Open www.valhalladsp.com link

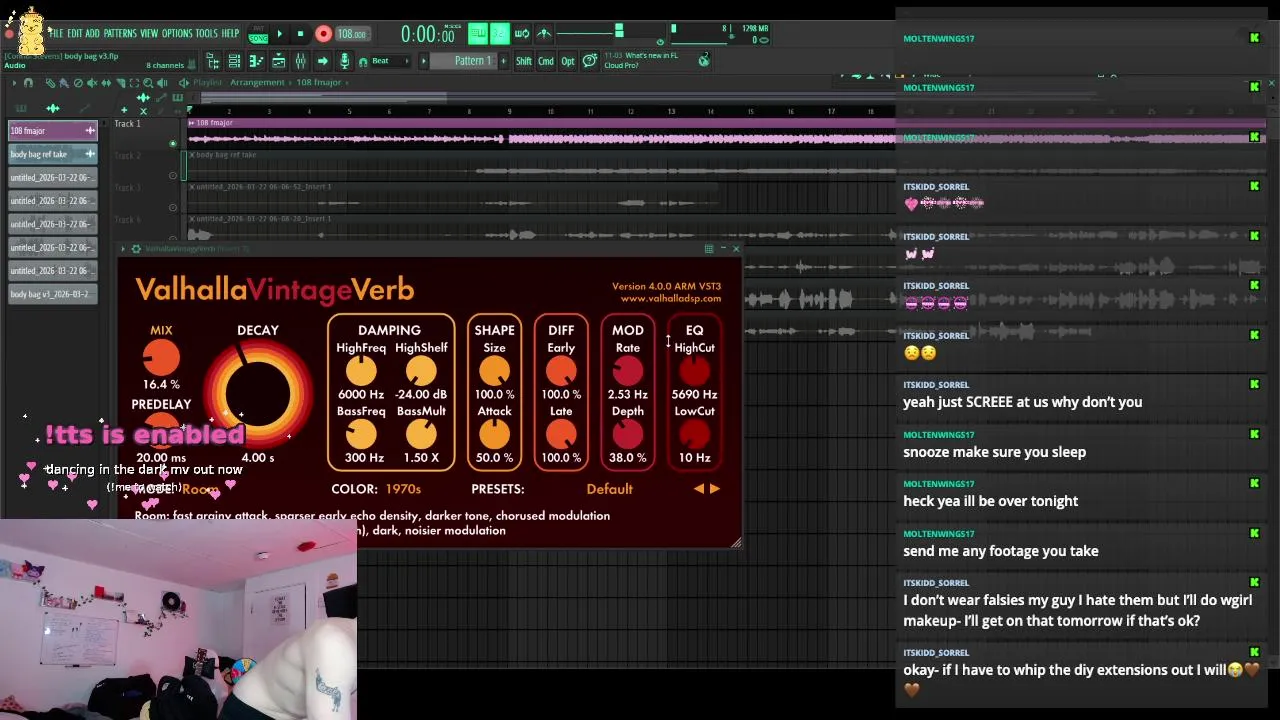pyautogui.click(x=670, y=298)
